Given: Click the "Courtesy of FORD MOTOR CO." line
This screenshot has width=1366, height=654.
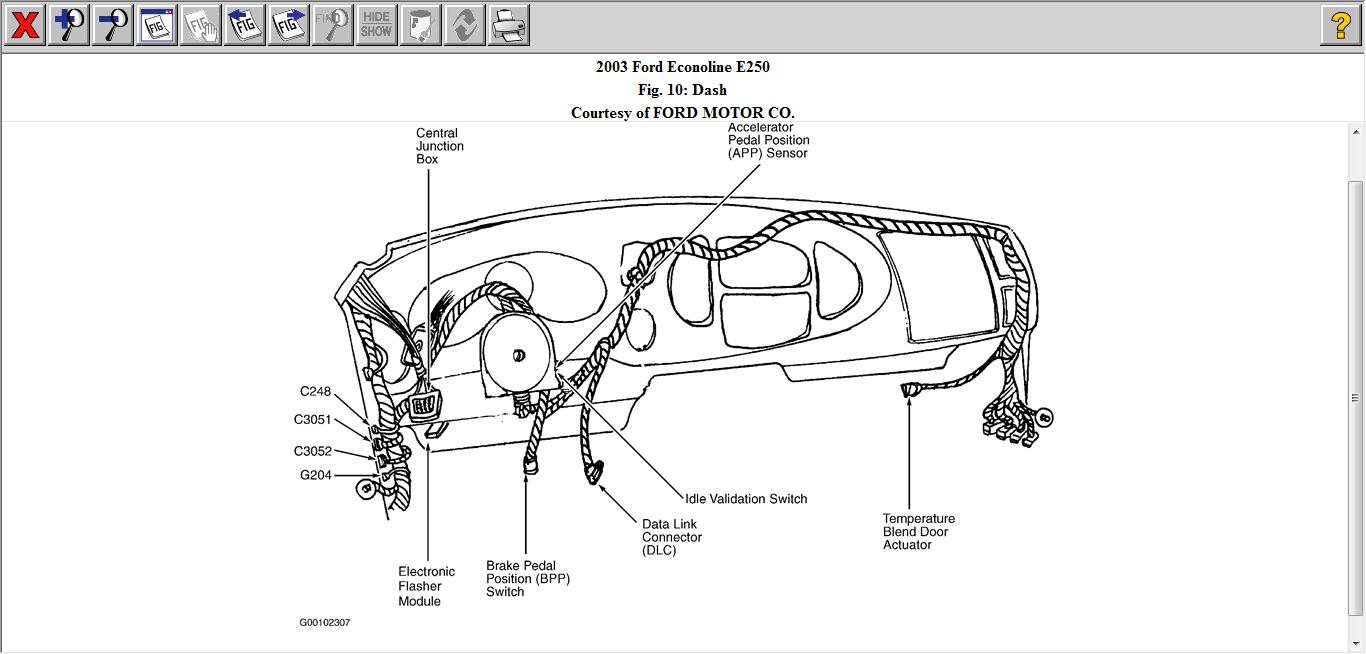Looking at the screenshot, I should [x=683, y=113].
